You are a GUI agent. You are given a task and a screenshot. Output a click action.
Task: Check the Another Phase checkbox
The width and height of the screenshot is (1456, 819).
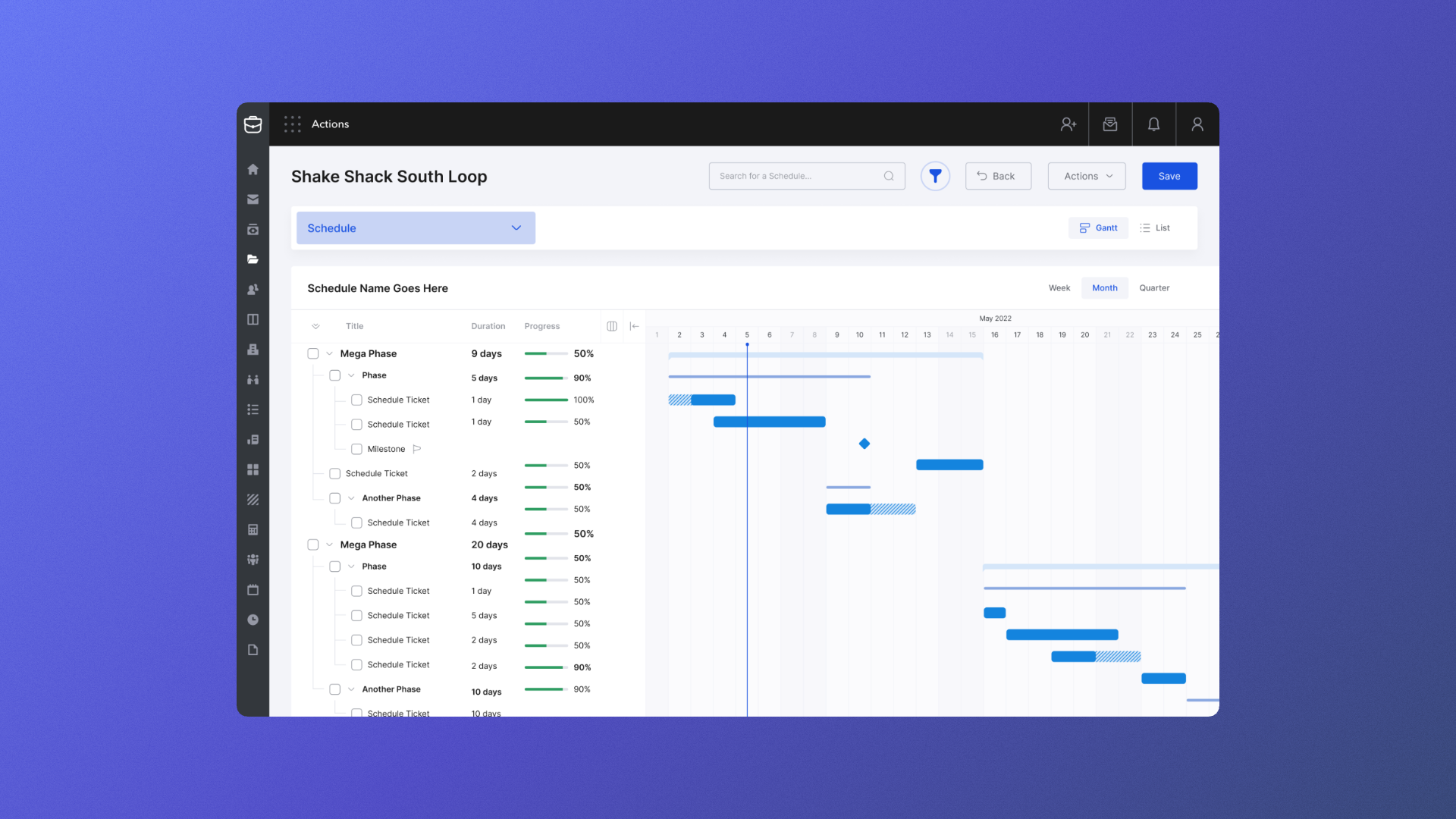pos(334,497)
